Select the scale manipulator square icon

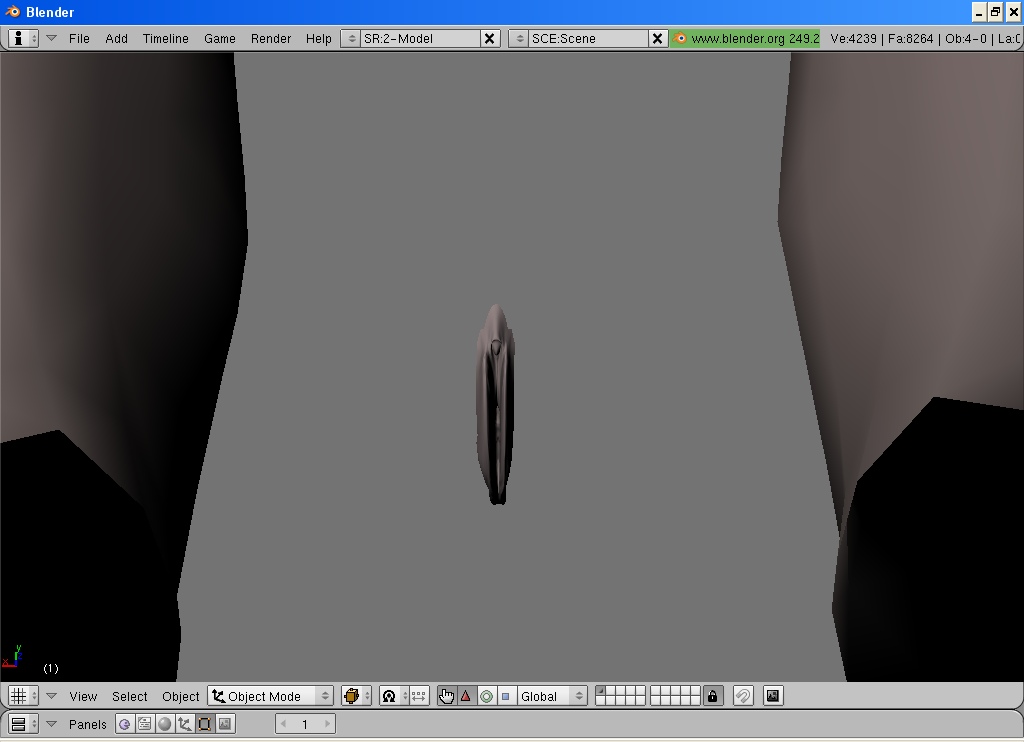505,696
